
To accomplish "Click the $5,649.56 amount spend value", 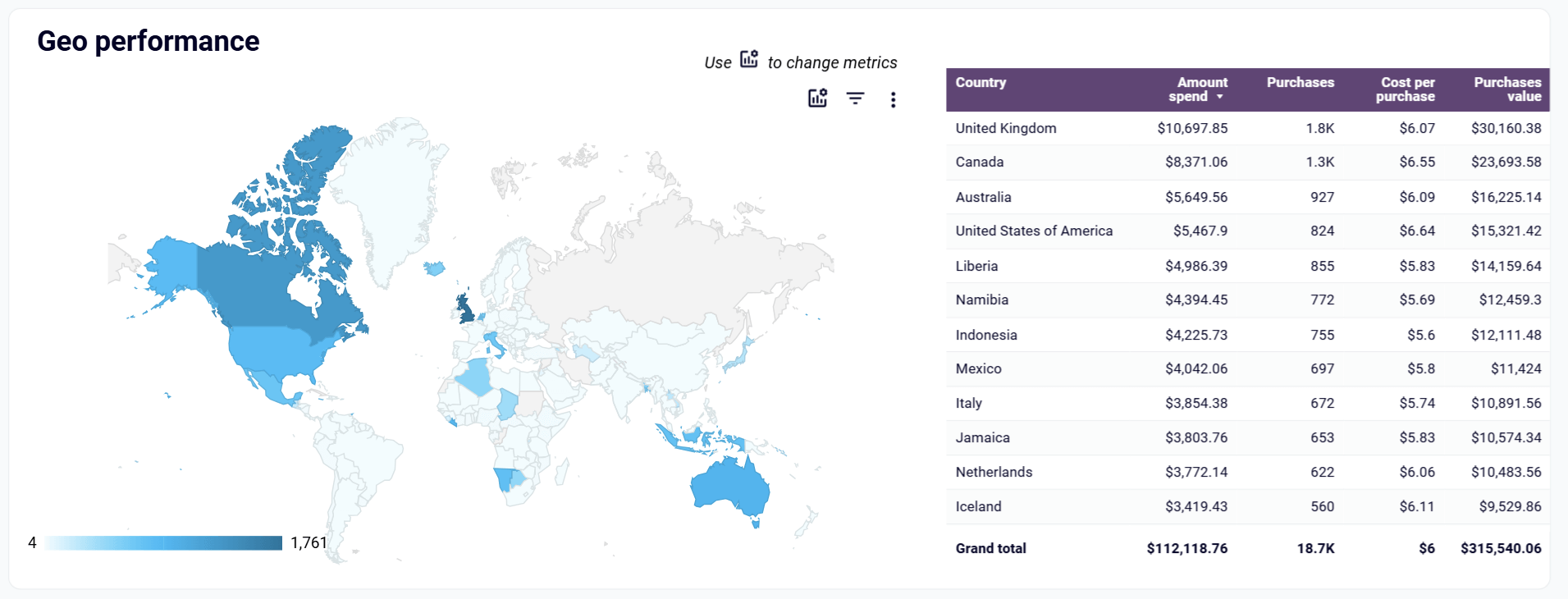I will pyautogui.click(x=1196, y=197).
